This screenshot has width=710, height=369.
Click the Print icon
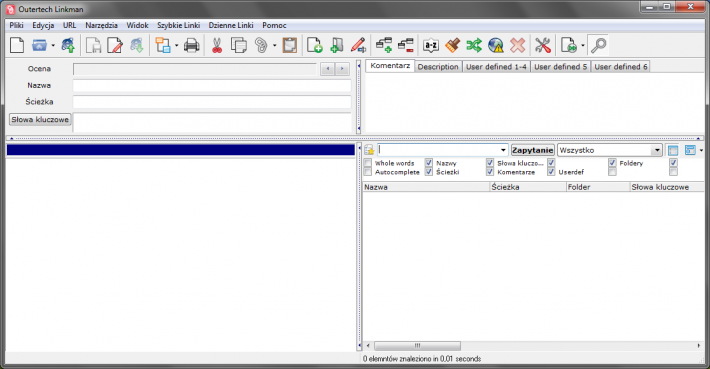click(x=192, y=45)
